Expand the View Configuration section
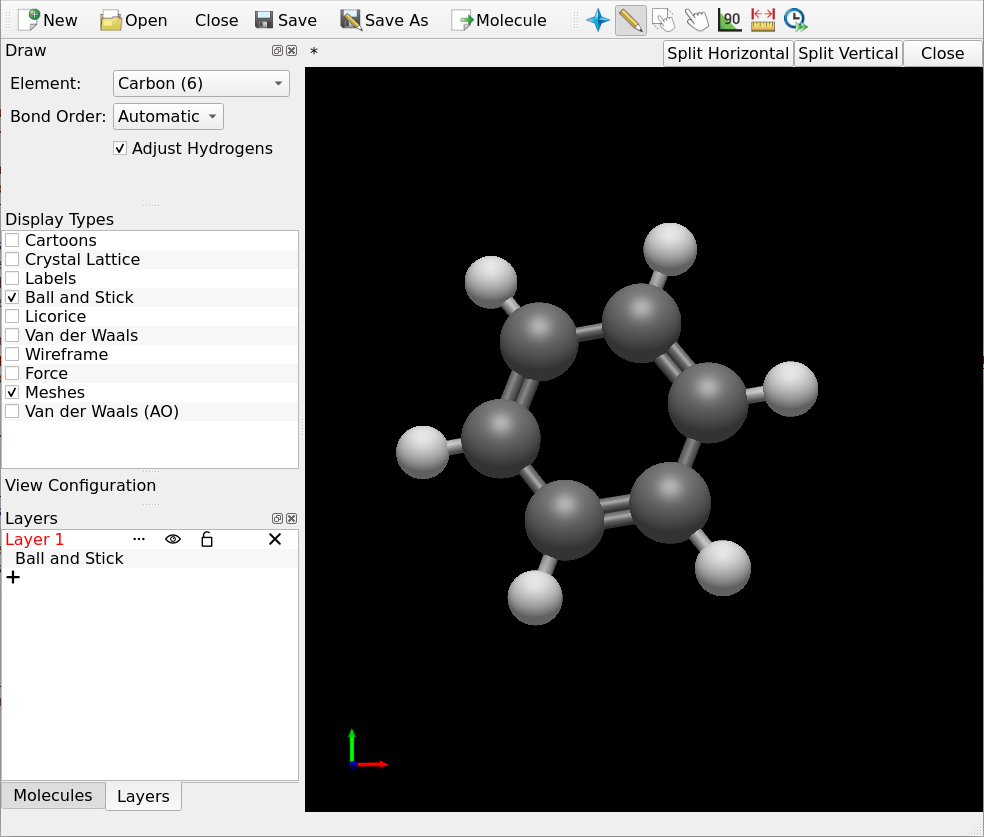 pos(80,485)
